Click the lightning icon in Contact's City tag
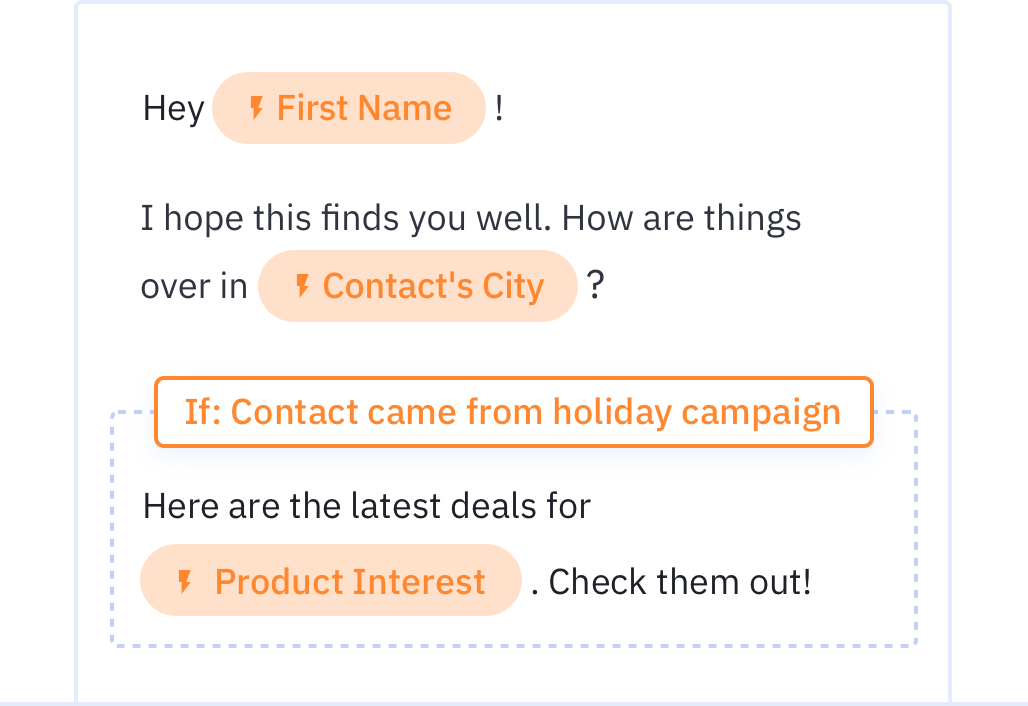The height and width of the screenshot is (706, 1028). pos(302,286)
